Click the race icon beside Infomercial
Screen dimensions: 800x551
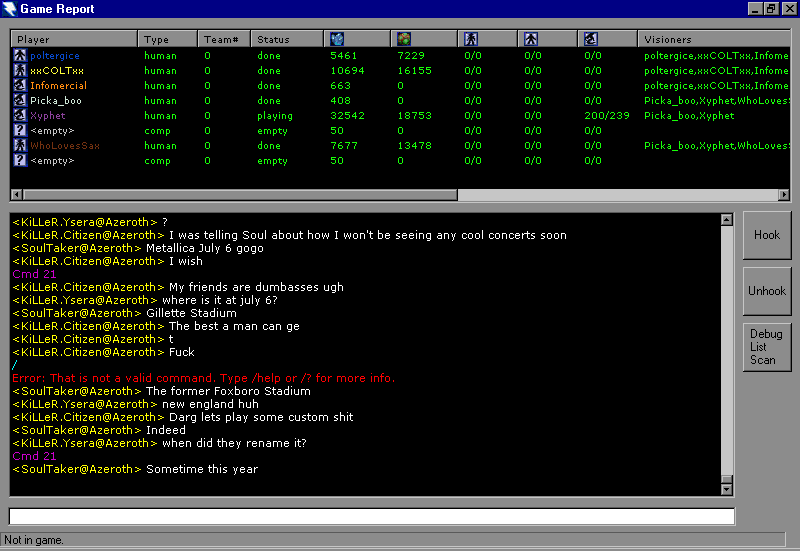[x=20, y=85]
